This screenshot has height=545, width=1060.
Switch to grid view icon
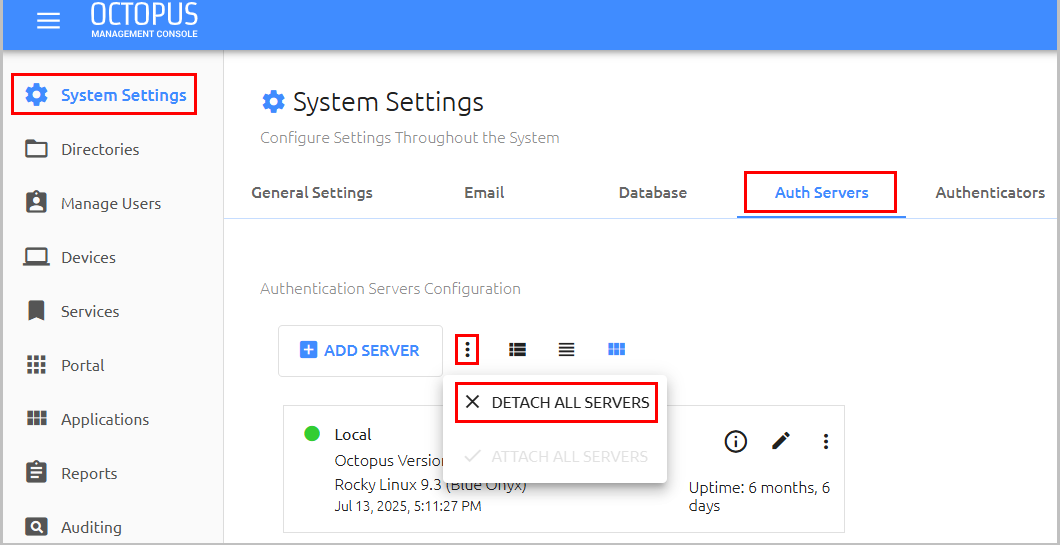(617, 350)
